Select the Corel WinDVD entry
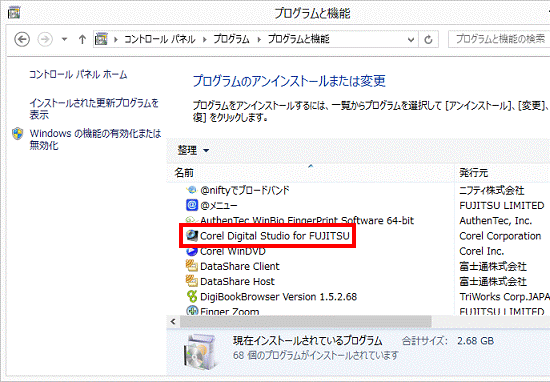 (233, 251)
